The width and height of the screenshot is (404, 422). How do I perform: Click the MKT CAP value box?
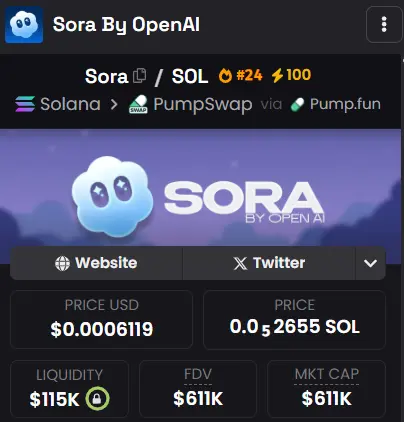click(326, 389)
